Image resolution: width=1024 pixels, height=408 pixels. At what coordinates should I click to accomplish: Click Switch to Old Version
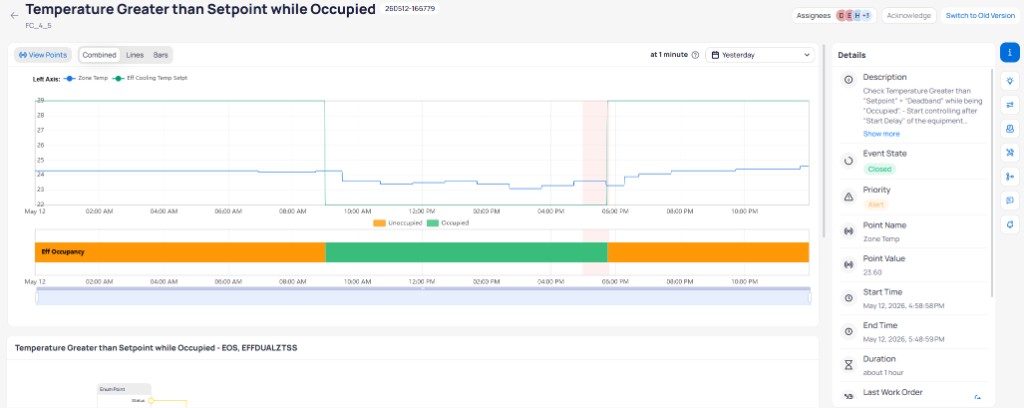(980, 16)
